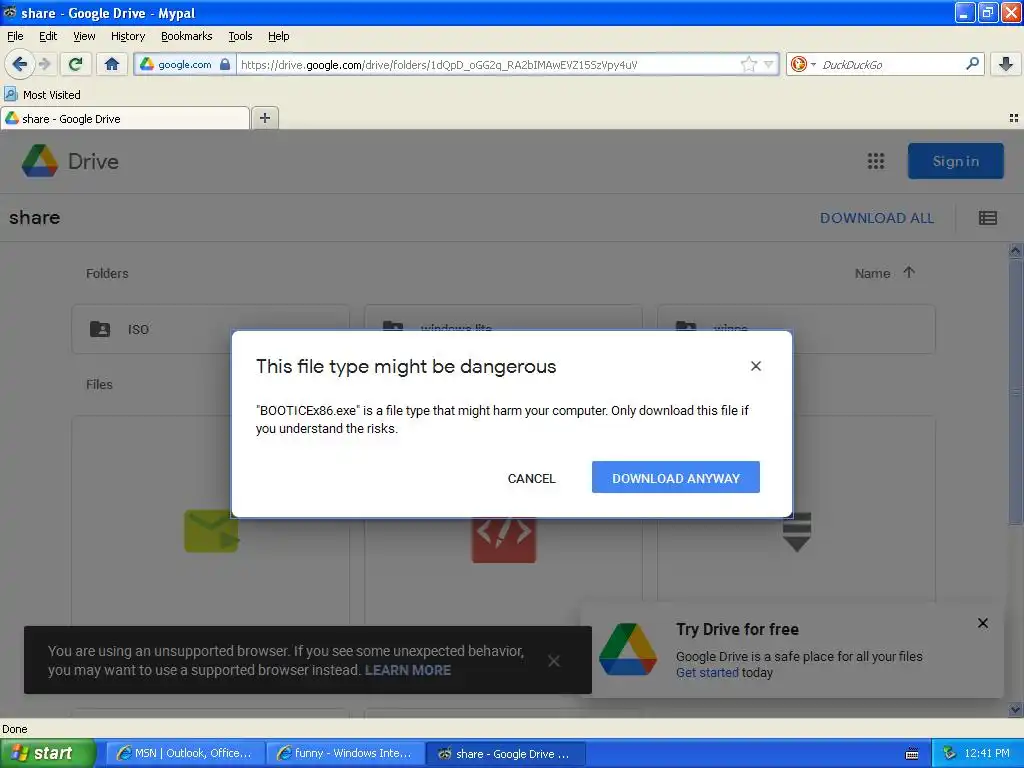Viewport: 1024px width, 768px height.
Task: Click the vertical scrollbar thumb
Action: click(1015, 392)
